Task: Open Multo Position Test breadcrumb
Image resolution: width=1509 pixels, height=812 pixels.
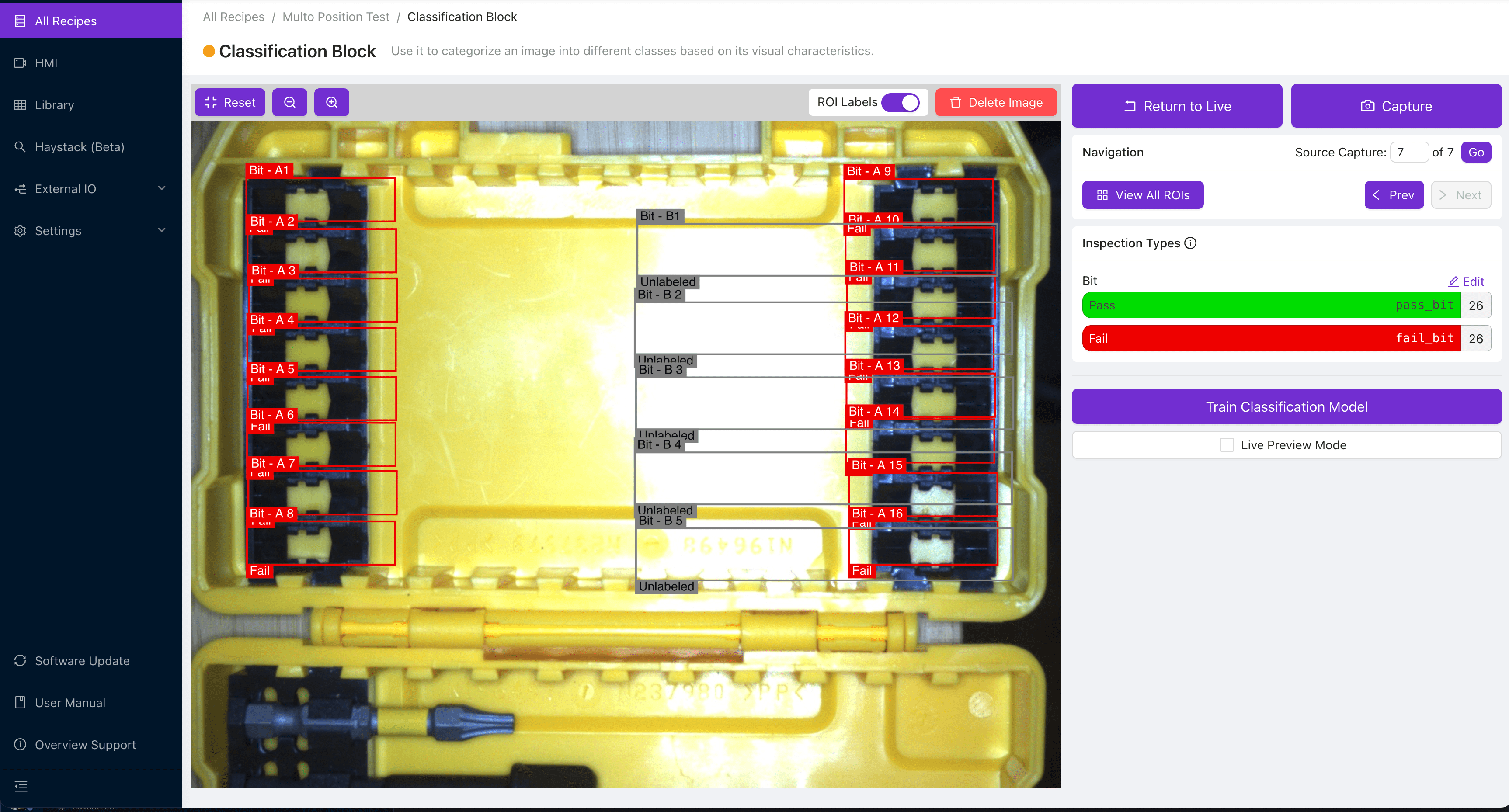Action: click(x=336, y=17)
